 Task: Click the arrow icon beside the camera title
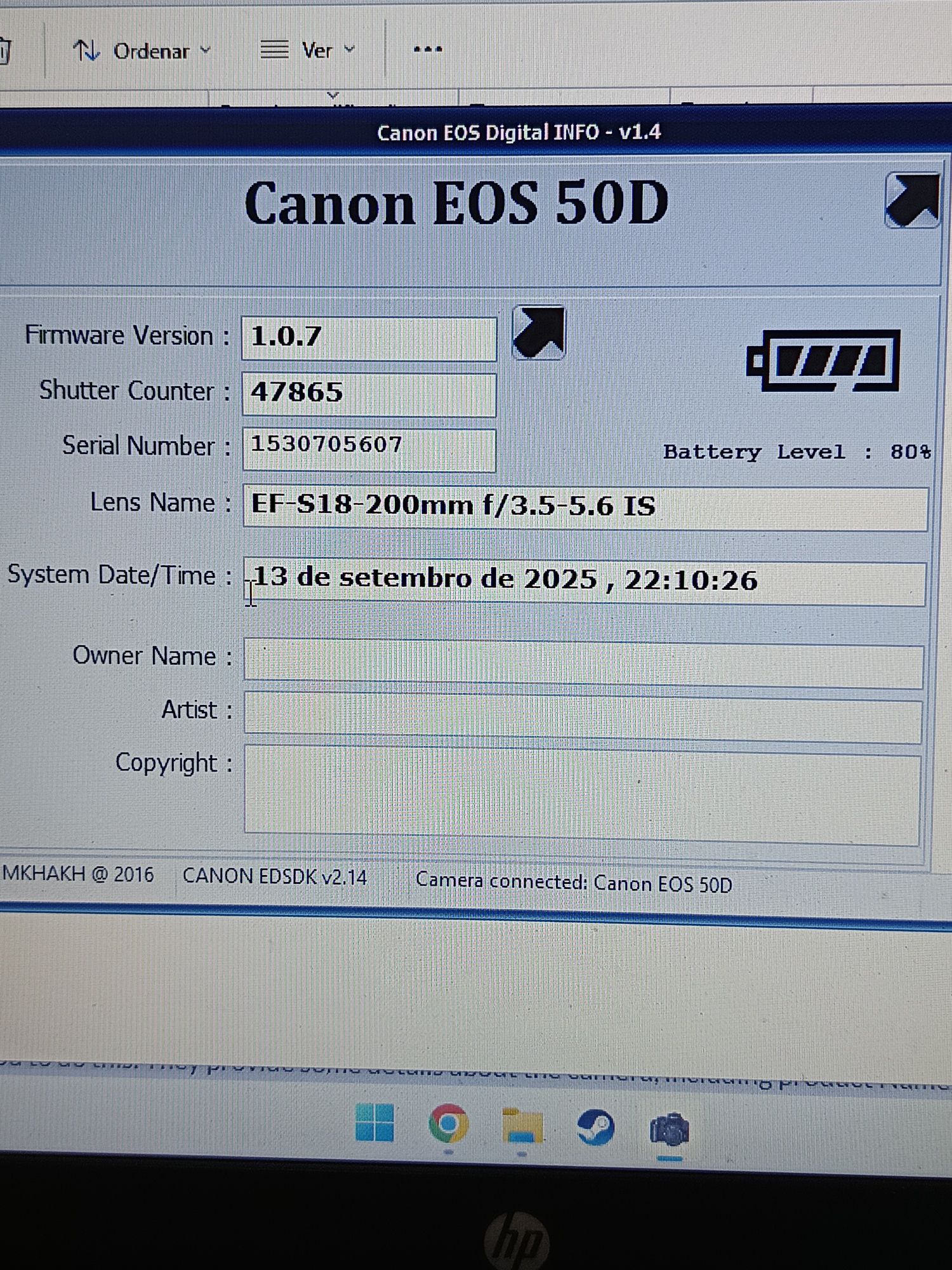913,200
